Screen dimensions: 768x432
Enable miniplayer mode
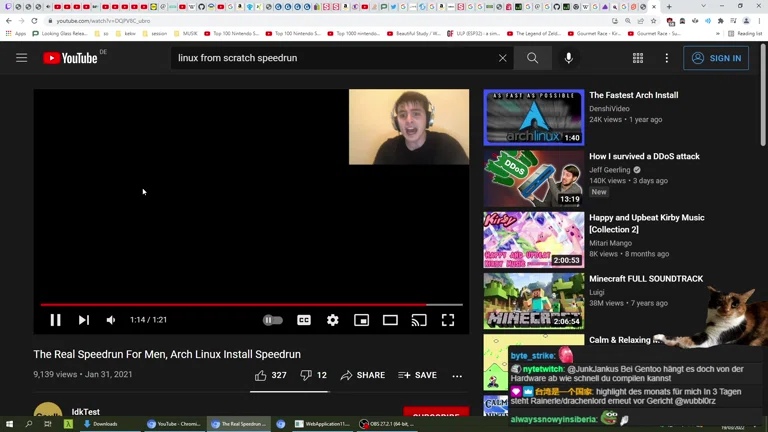pyautogui.click(x=361, y=320)
